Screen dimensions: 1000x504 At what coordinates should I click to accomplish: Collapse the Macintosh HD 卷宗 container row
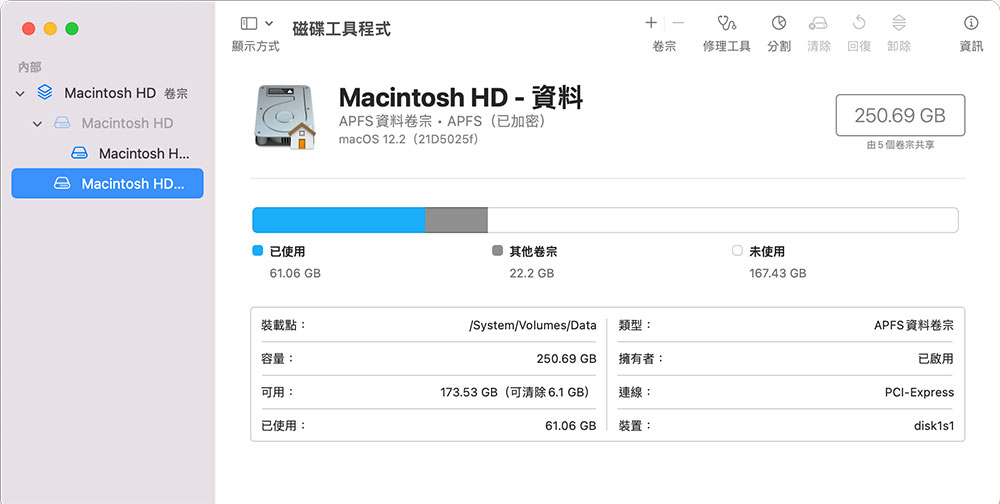point(20,94)
